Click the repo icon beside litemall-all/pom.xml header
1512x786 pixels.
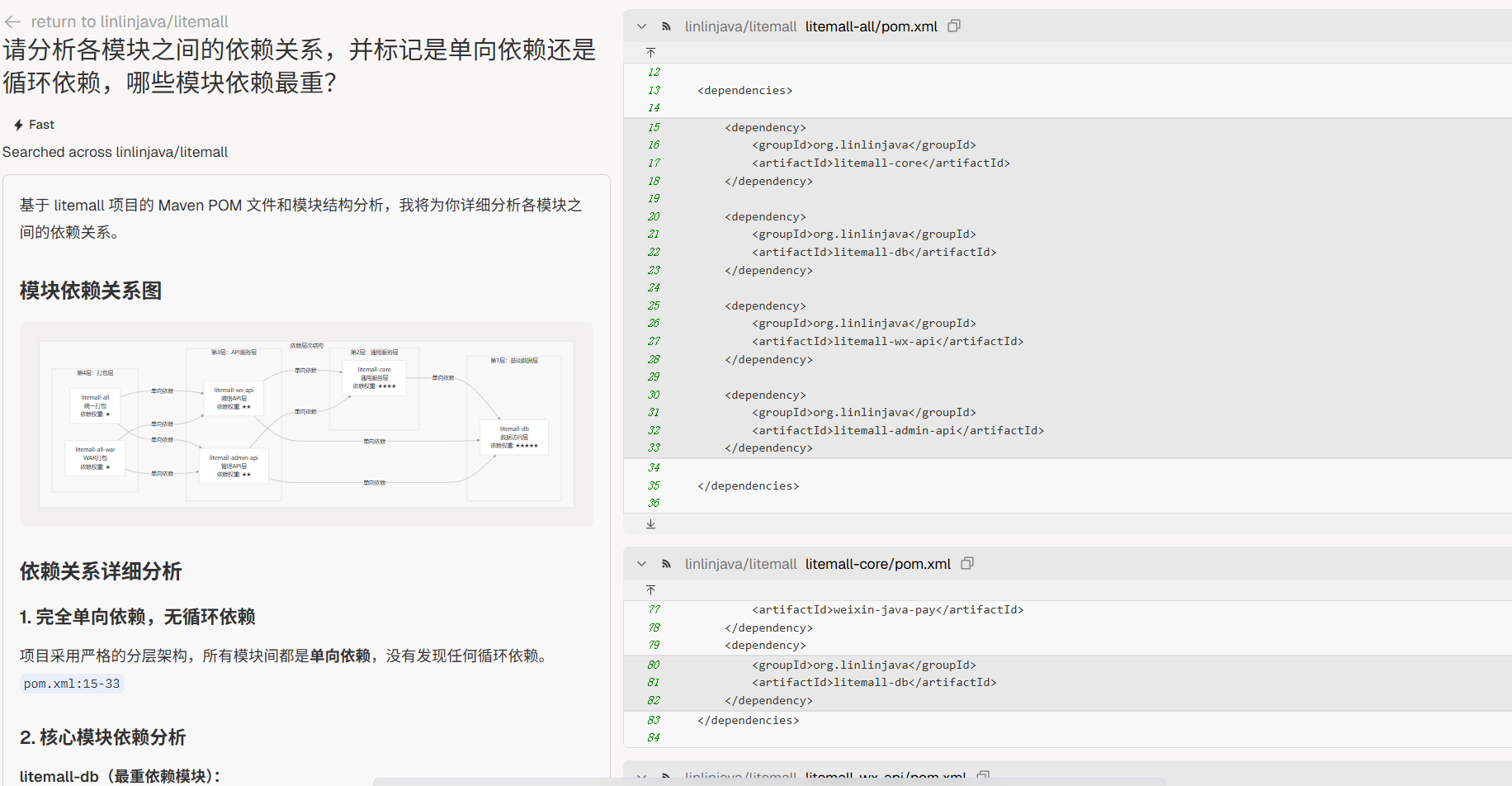click(666, 26)
